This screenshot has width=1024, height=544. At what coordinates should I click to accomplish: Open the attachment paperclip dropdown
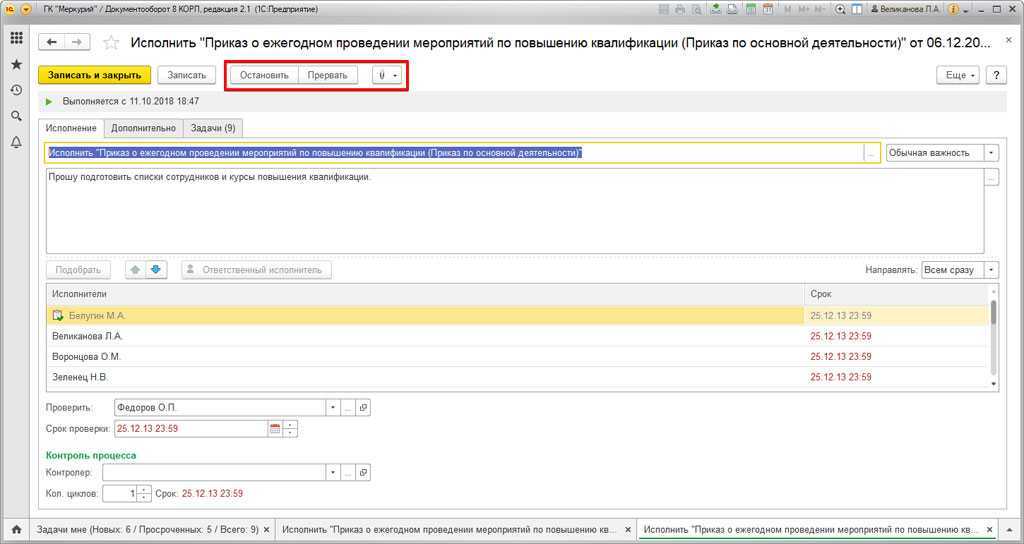[386, 75]
